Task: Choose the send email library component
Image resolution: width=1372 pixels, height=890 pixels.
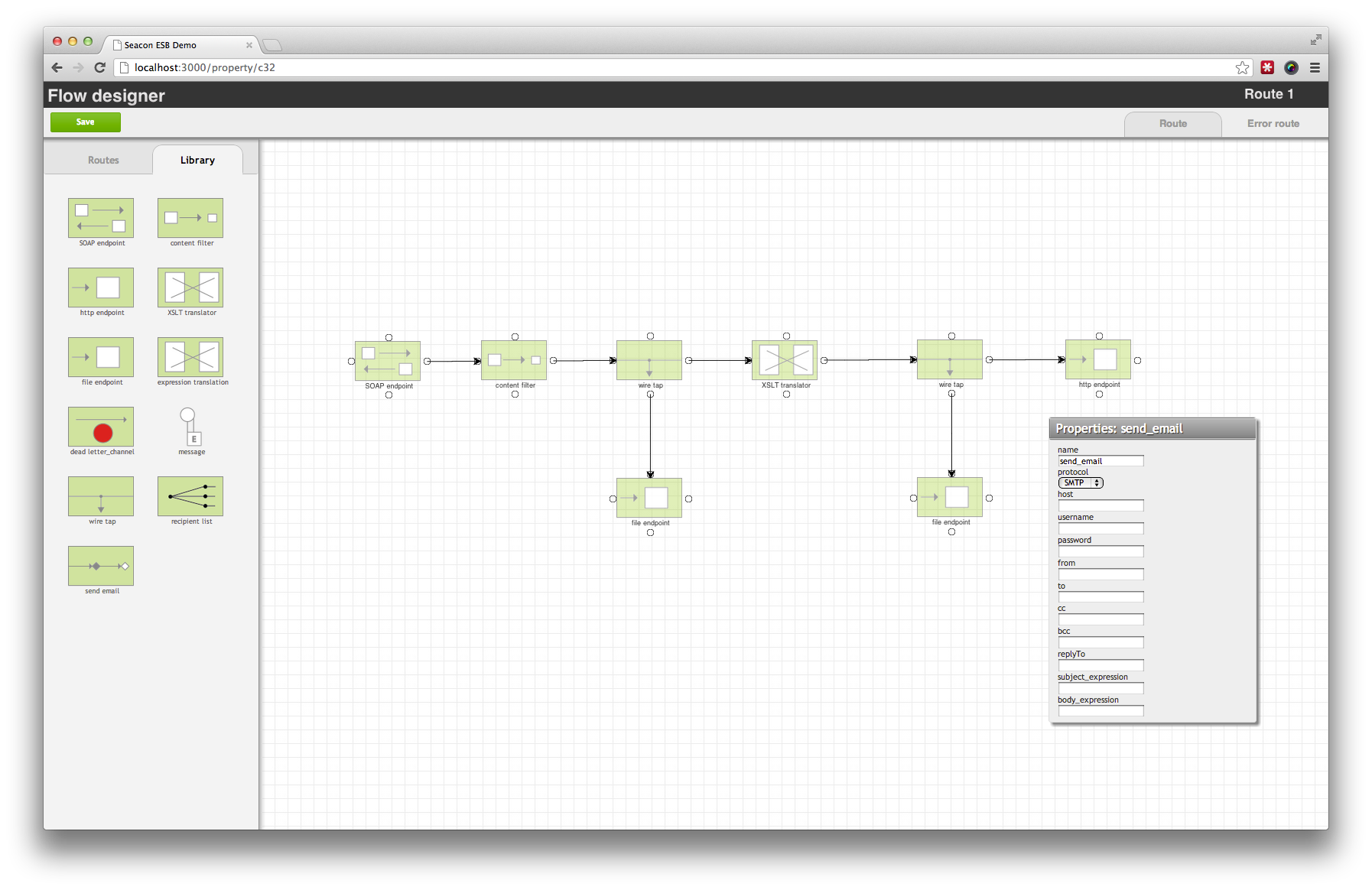Action: click(101, 566)
